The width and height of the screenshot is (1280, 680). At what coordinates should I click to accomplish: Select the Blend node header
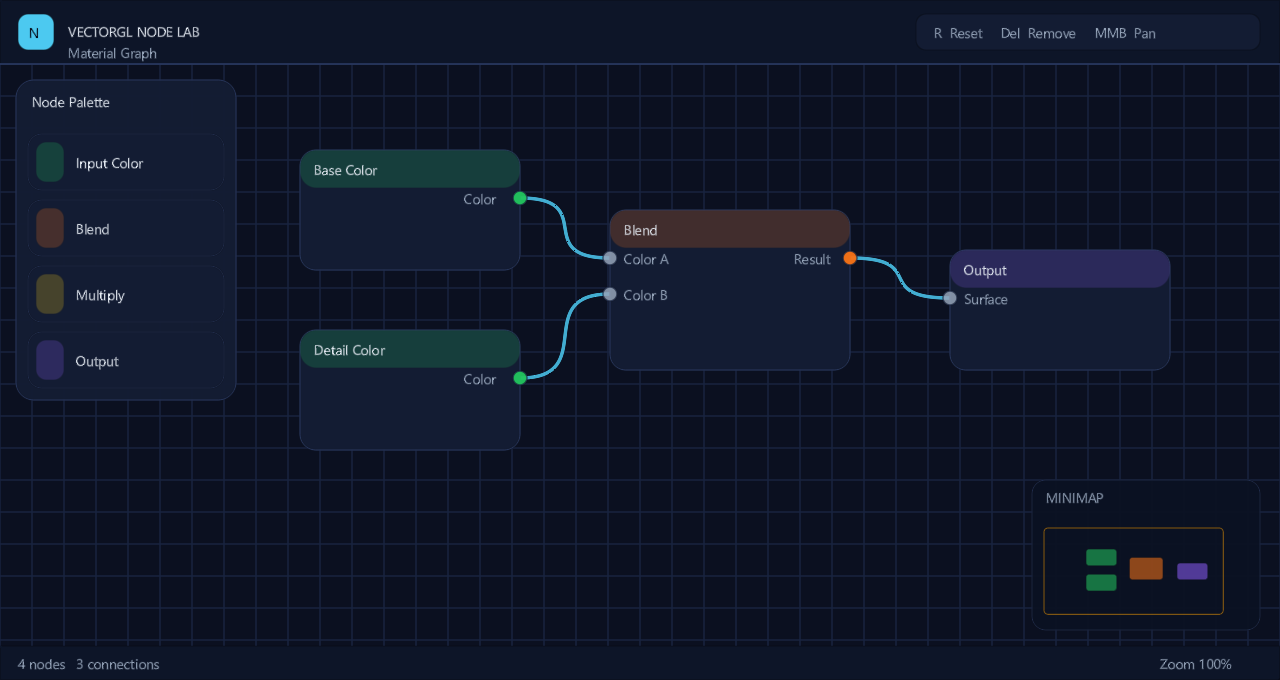tap(730, 229)
